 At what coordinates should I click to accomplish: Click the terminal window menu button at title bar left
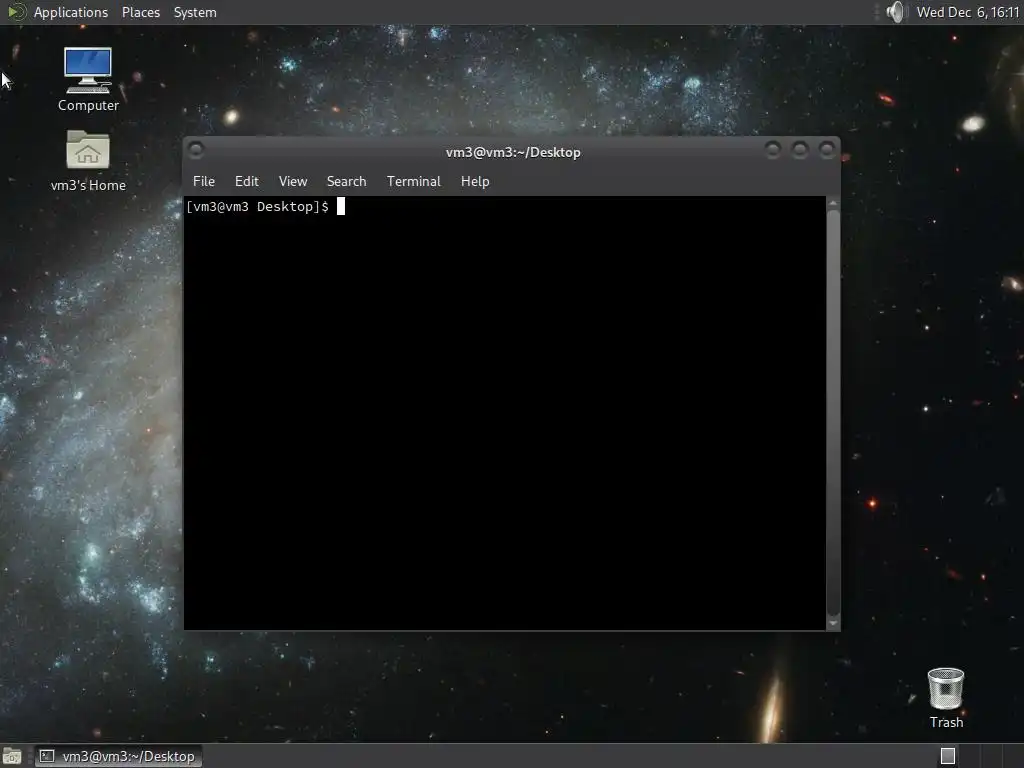point(195,150)
